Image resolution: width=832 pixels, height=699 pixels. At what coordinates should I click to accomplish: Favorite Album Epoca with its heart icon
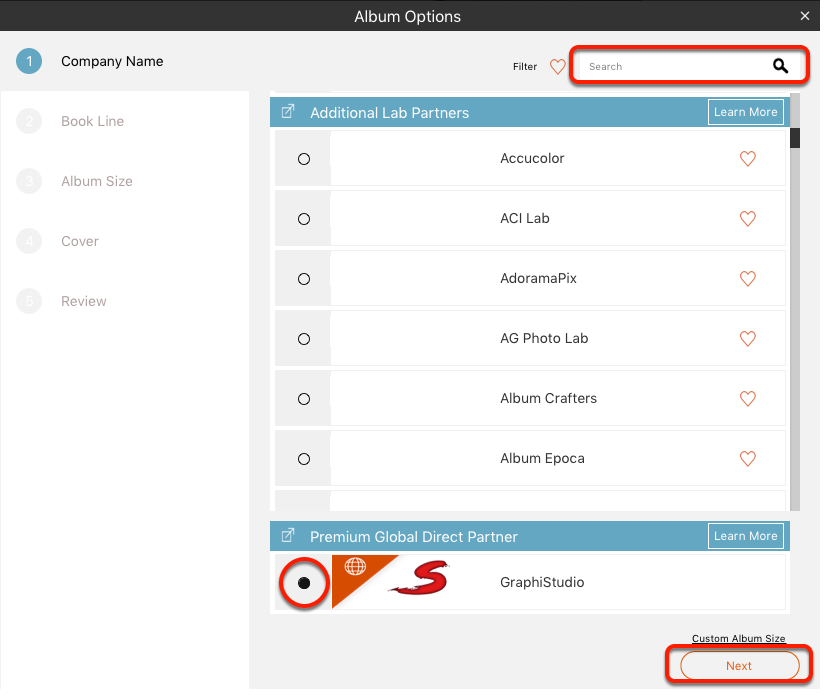click(x=748, y=459)
